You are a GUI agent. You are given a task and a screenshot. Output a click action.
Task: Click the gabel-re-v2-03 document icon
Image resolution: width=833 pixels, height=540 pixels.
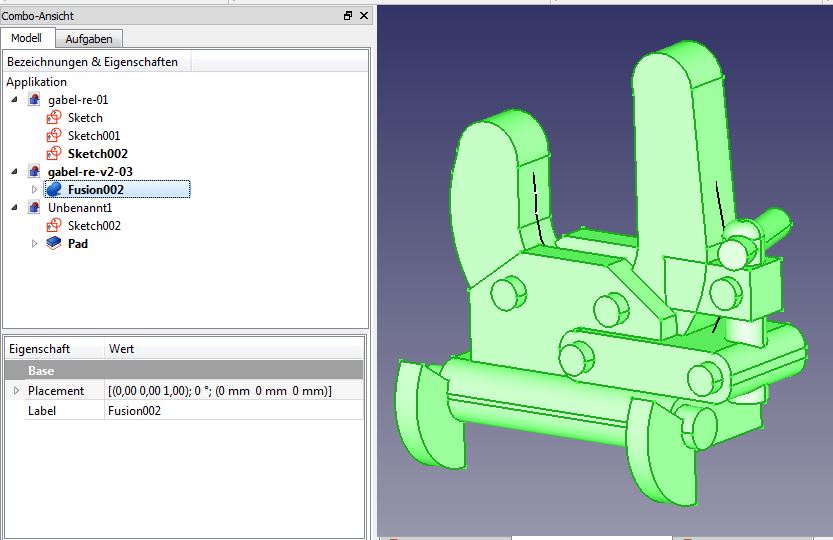(x=35, y=172)
